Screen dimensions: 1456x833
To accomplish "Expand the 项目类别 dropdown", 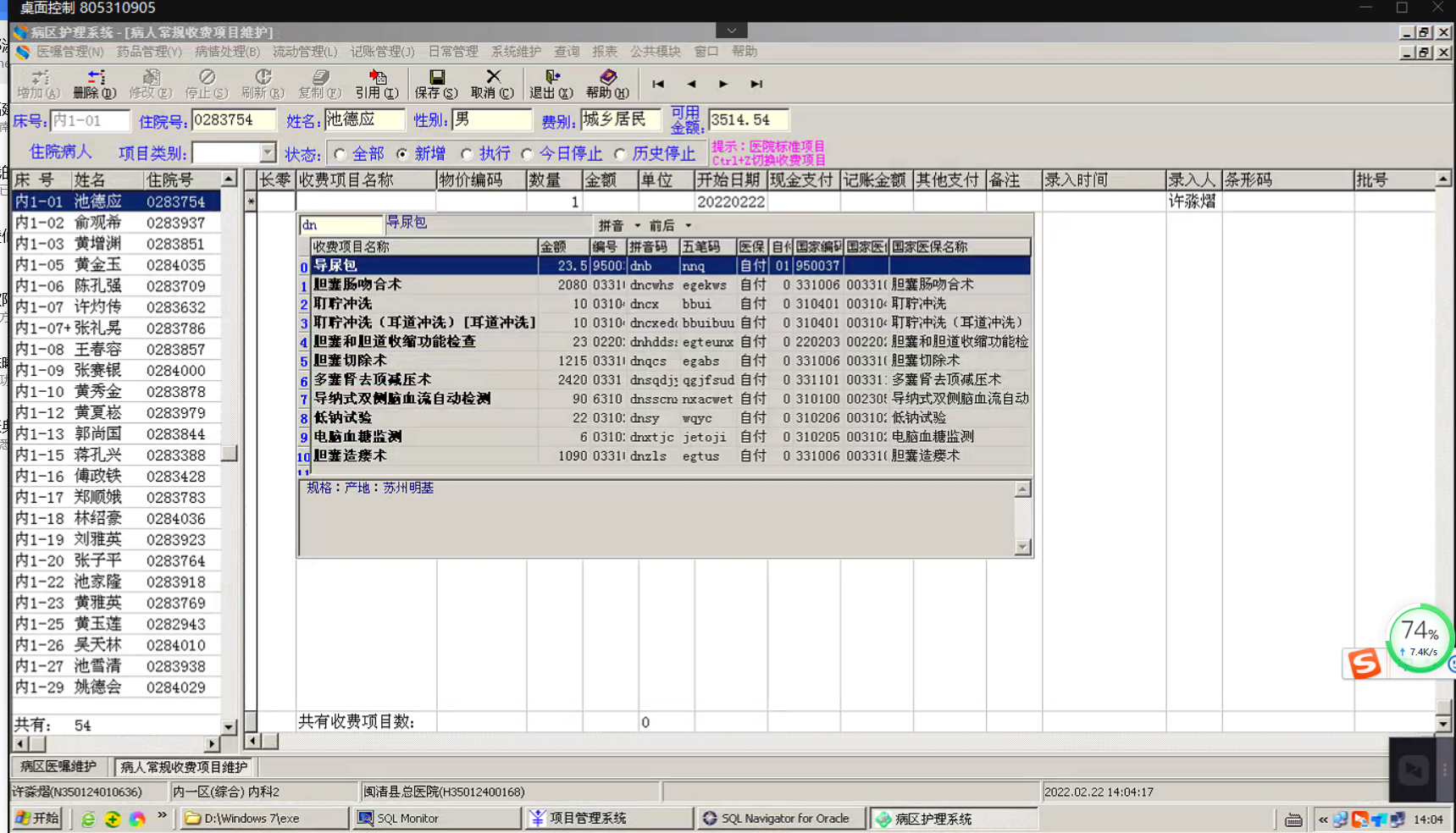I will point(268,153).
